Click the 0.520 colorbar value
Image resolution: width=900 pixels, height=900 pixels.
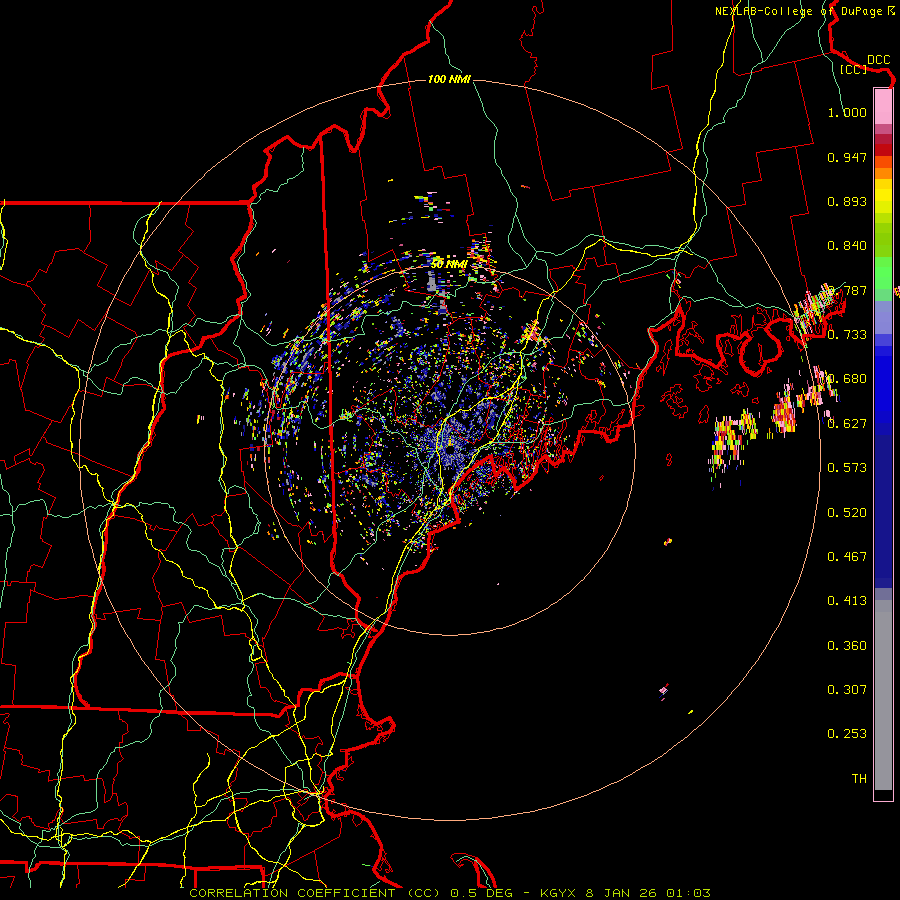847,513
